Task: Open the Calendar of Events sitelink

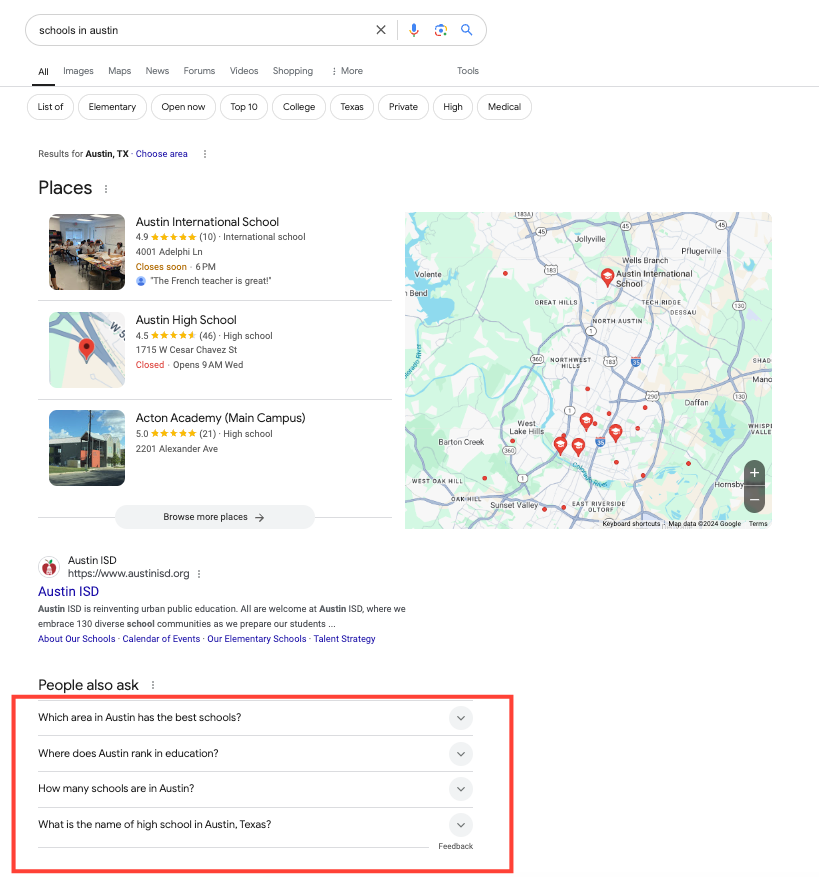Action: click(161, 639)
